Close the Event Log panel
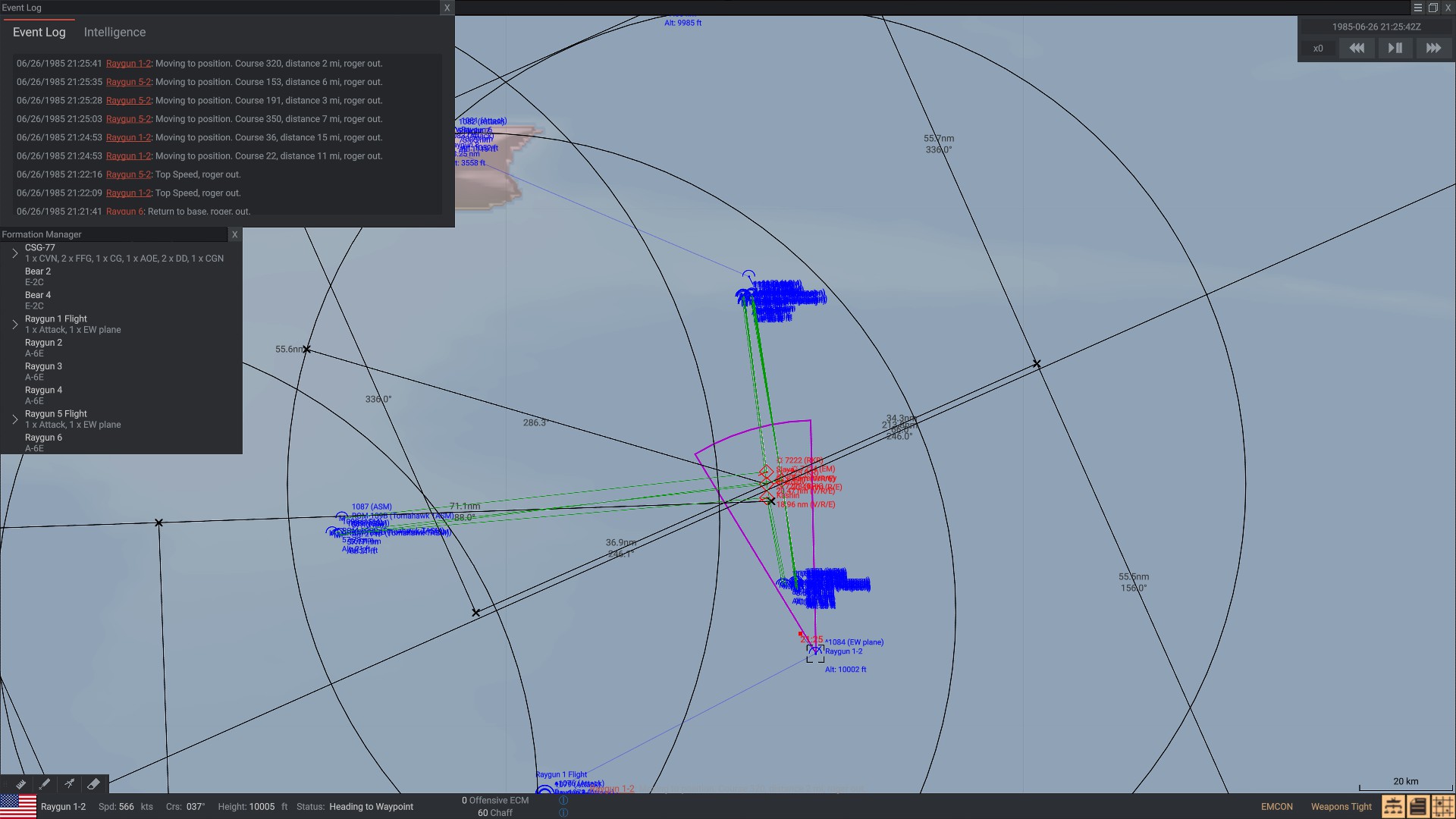 pyautogui.click(x=447, y=8)
